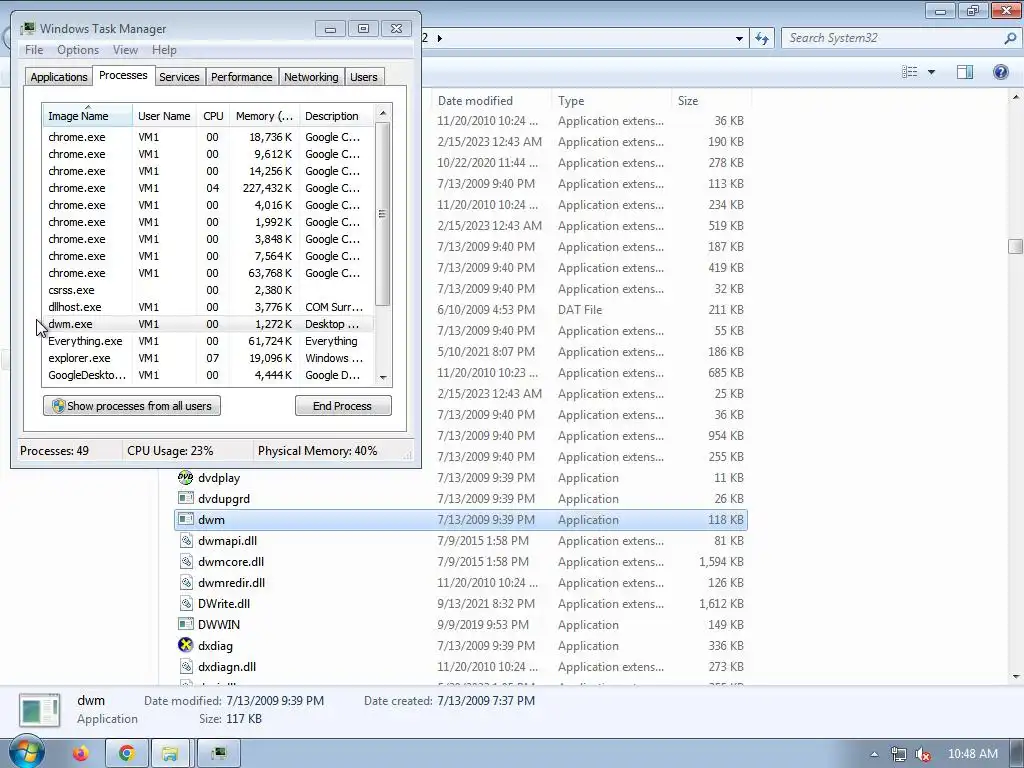The width and height of the screenshot is (1024, 768).
Task: Select the explorer.exe process row
Action: [x=208, y=358]
